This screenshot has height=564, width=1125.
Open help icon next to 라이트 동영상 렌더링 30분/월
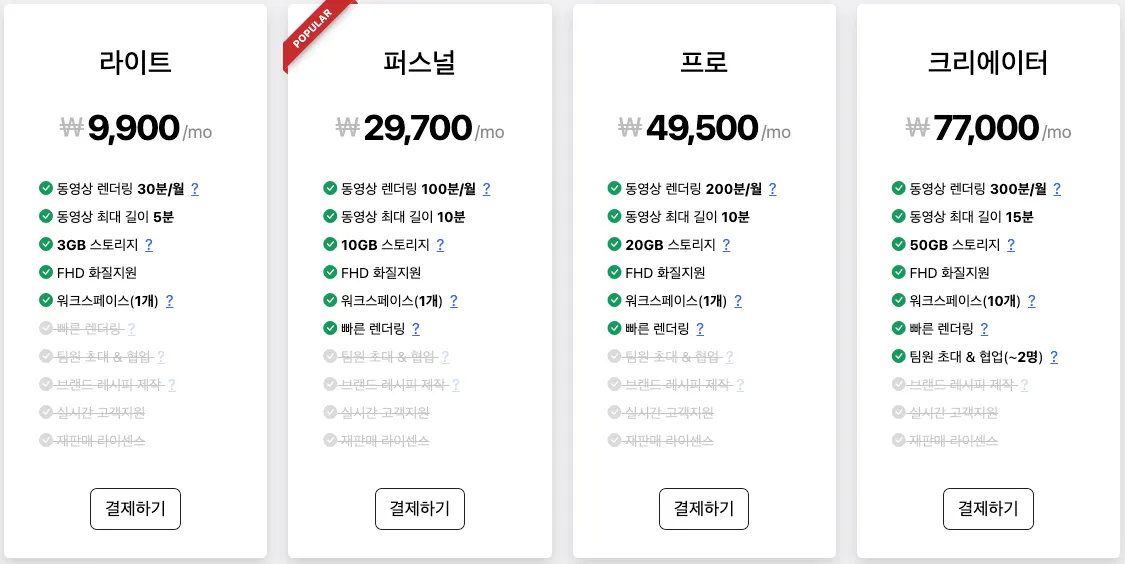tap(194, 189)
